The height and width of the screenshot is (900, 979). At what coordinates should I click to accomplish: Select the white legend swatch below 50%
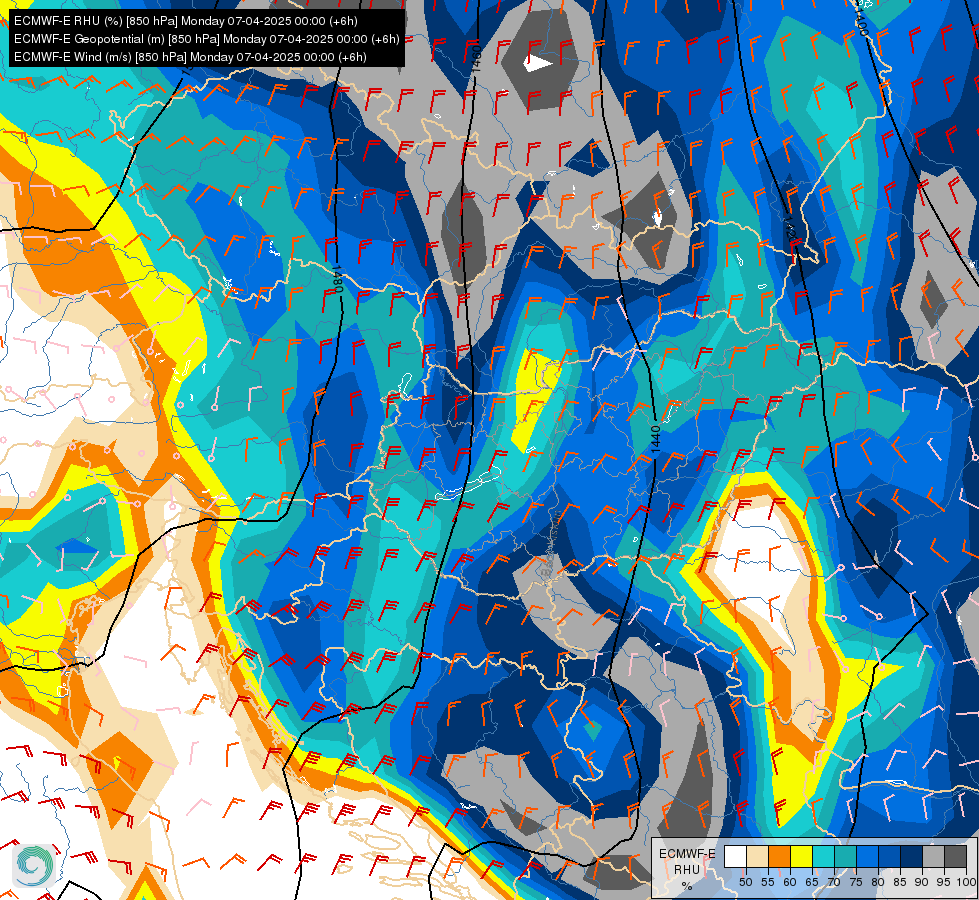[x=735, y=857]
